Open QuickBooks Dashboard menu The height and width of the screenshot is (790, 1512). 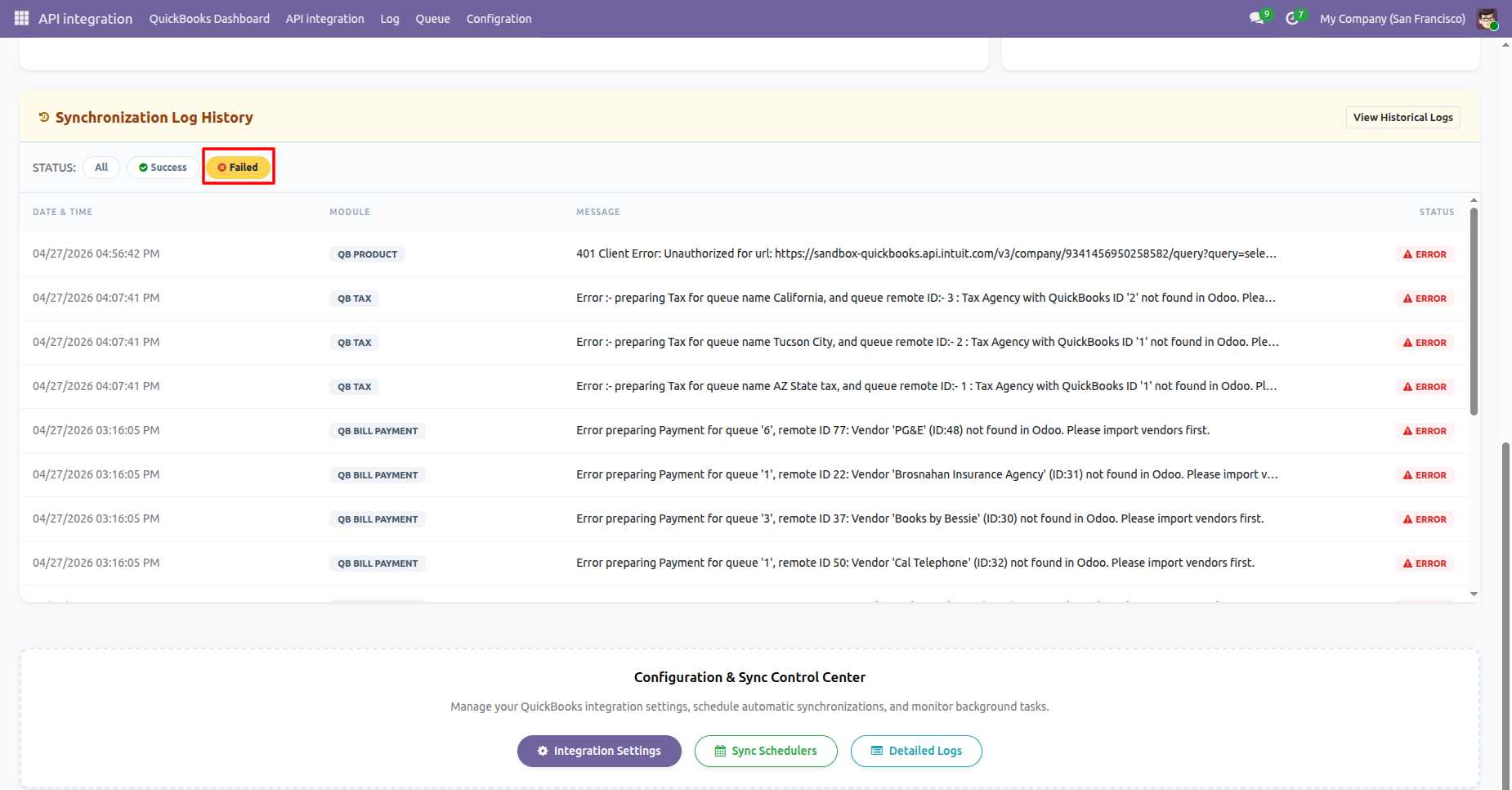pyautogui.click(x=209, y=19)
